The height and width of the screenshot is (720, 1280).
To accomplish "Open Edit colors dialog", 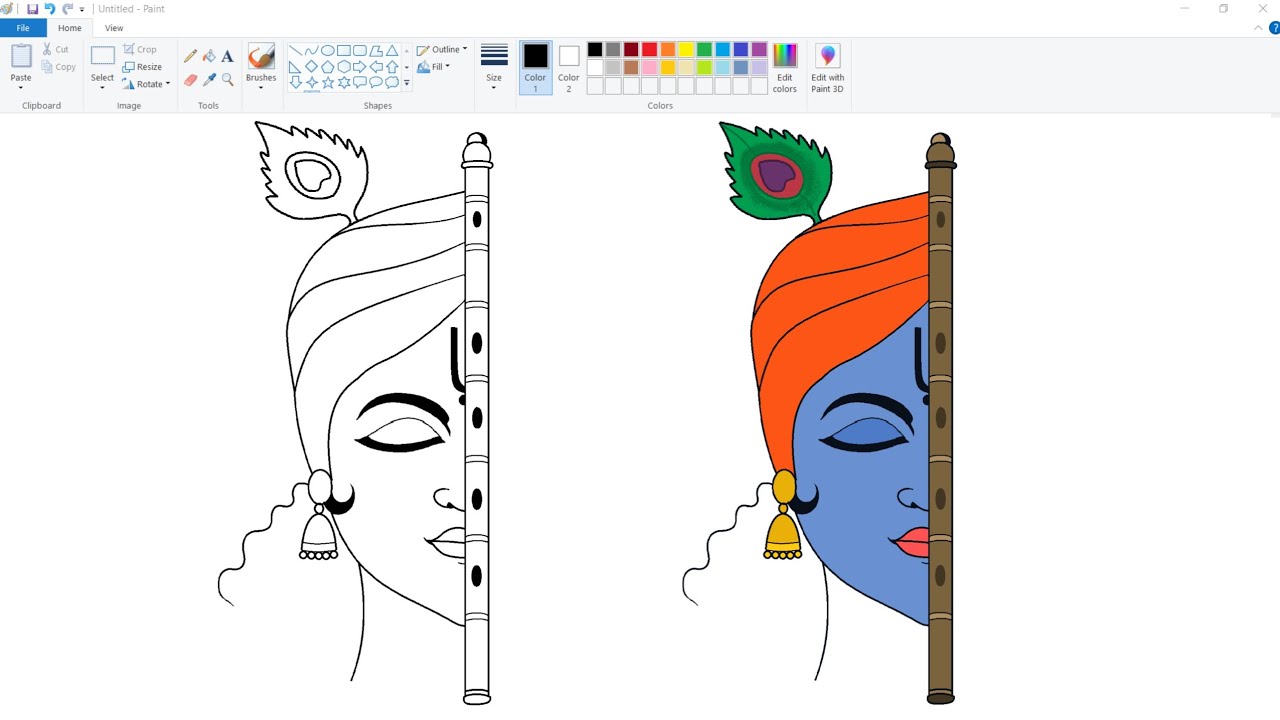I will [785, 68].
